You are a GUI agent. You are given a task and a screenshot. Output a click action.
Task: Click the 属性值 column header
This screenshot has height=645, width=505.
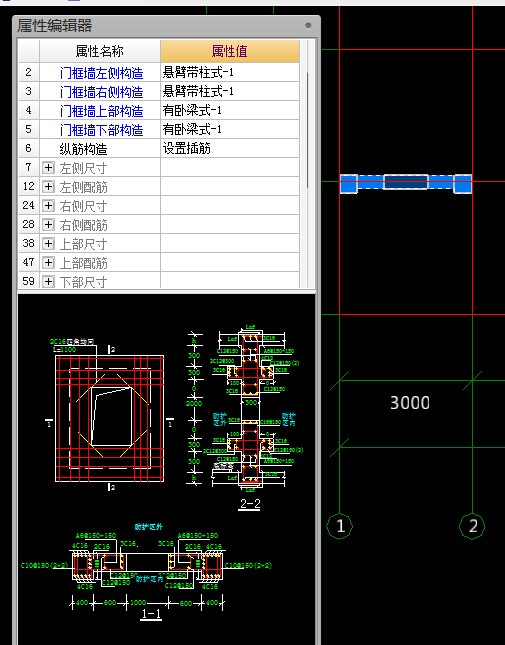229,51
